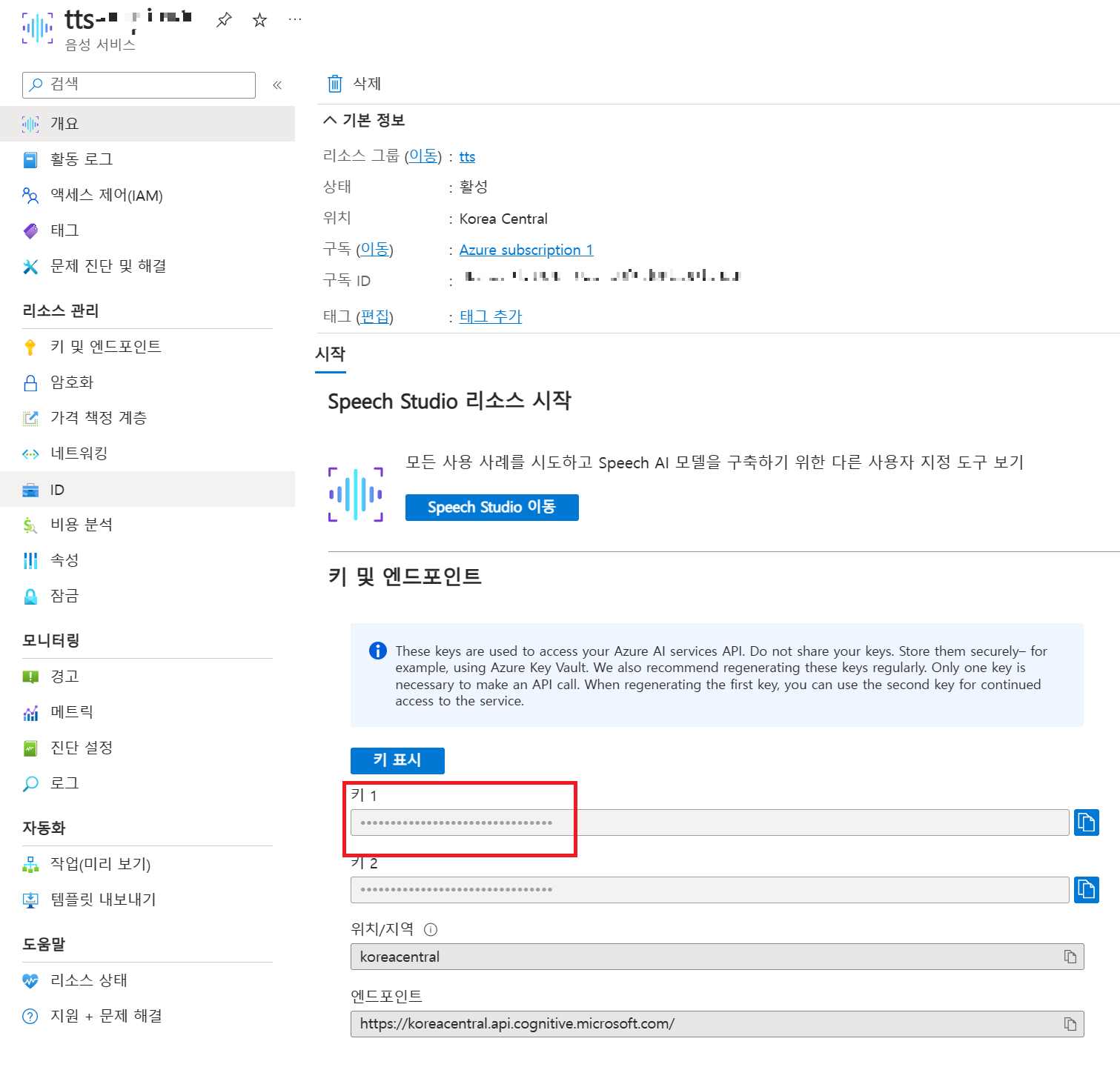Screen dimensions: 1120x1090
Task: Open 액세스 제어(IAM) page
Action: tap(148, 195)
